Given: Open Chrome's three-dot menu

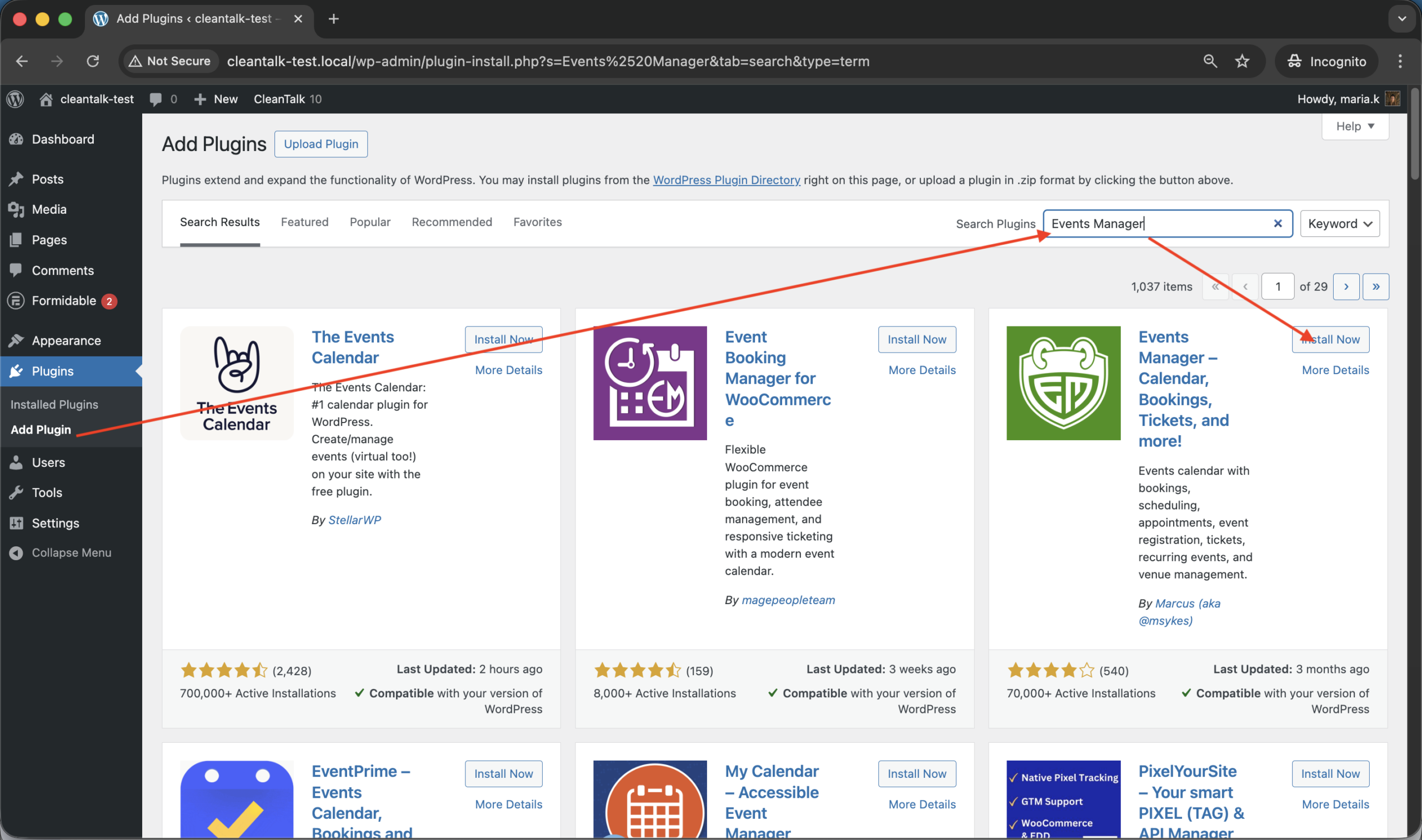Looking at the screenshot, I should tap(1400, 61).
